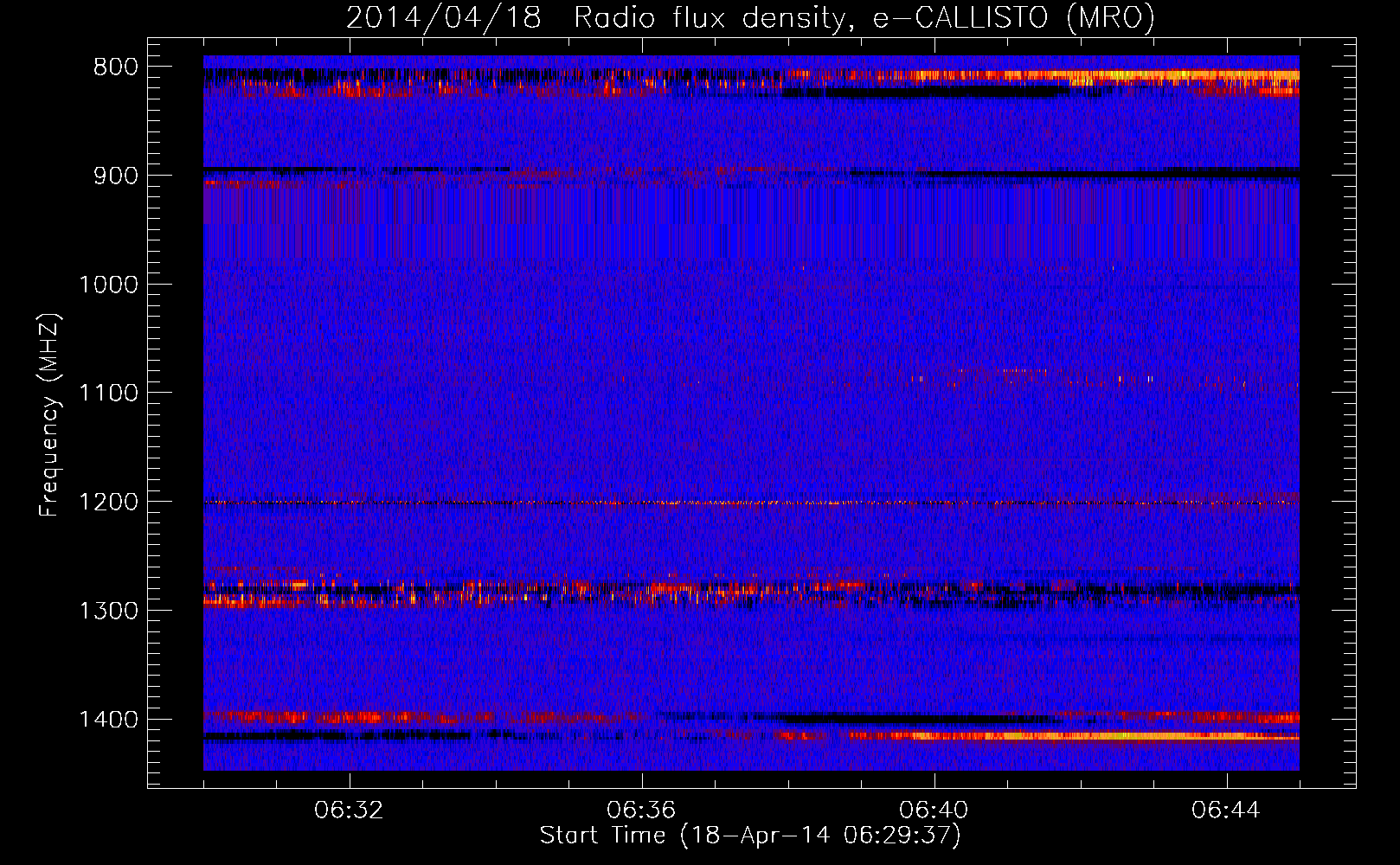Click the 06:40 time tick label
1400x865 pixels.
coord(934,811)
